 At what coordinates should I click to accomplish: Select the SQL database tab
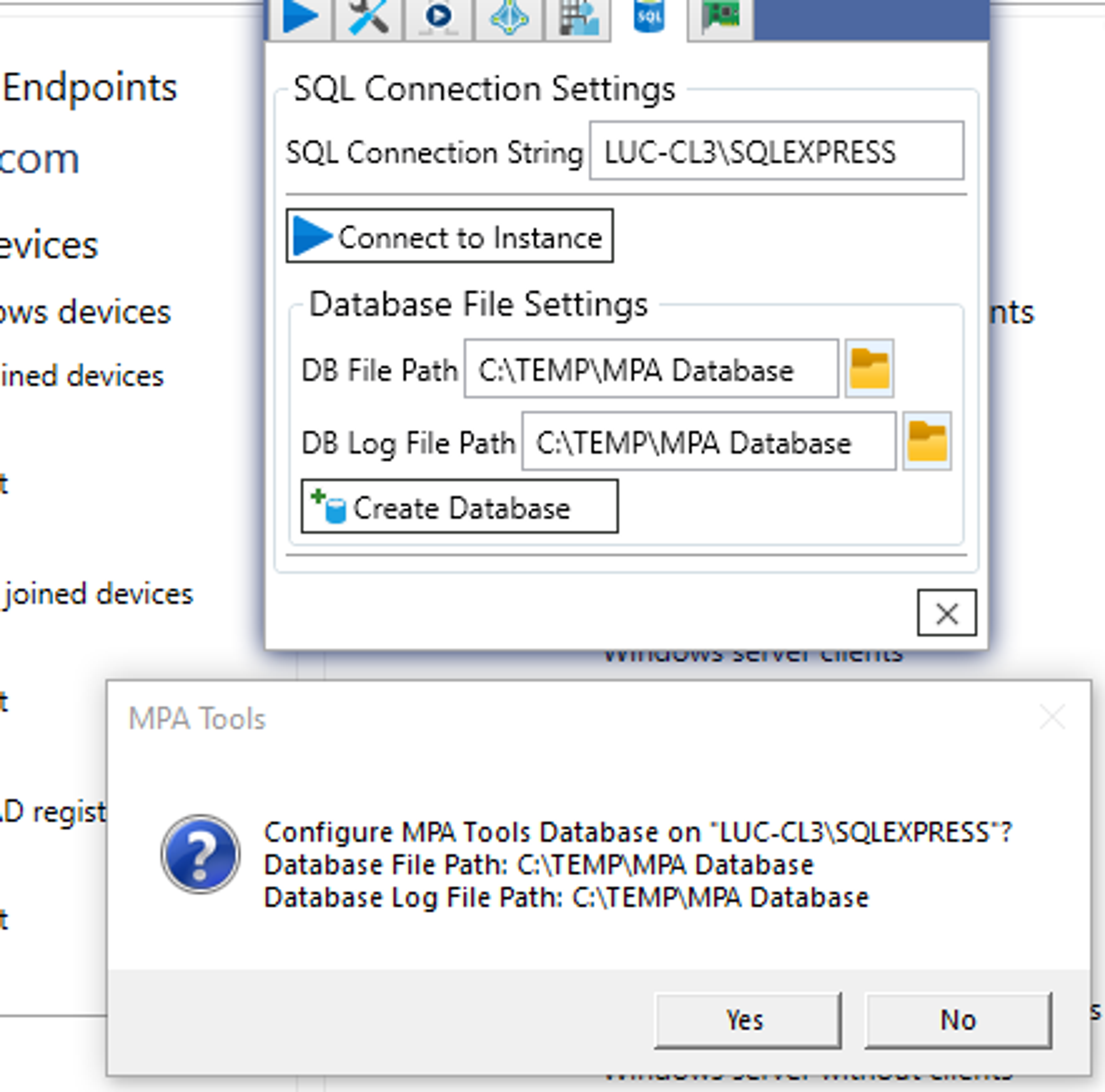coord(649,17)
